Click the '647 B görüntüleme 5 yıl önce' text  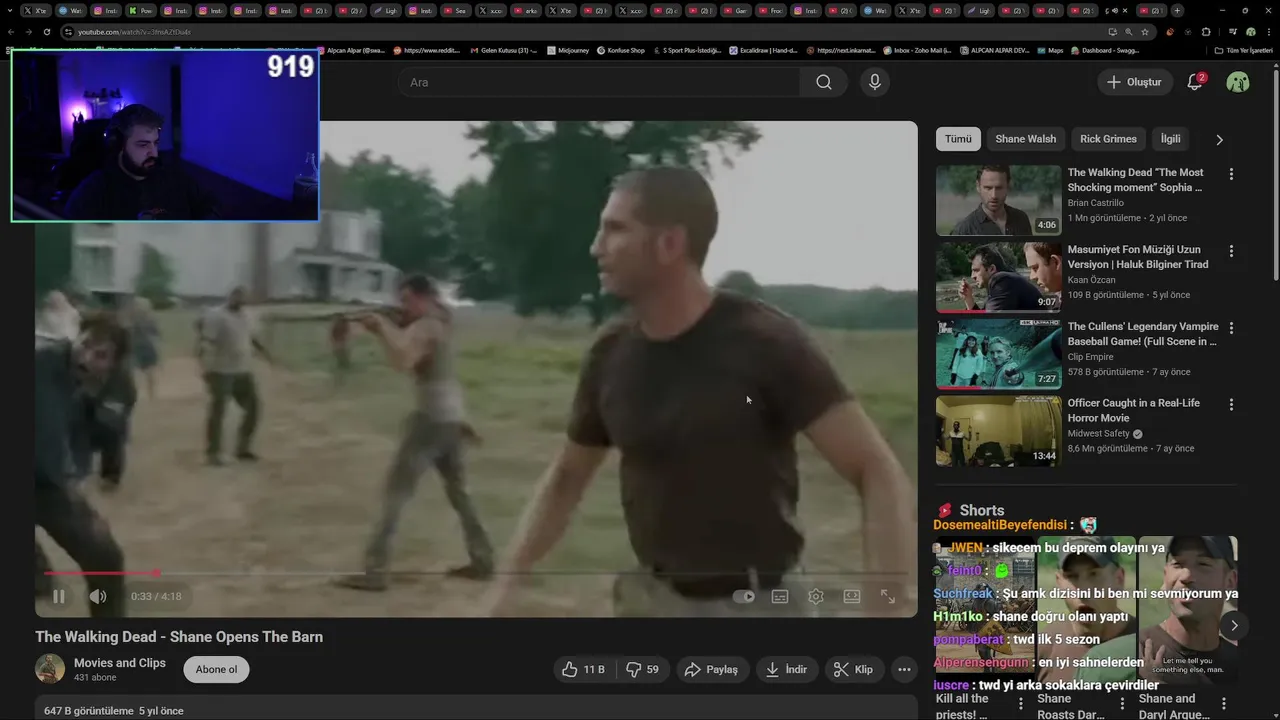tap(114, 711)
